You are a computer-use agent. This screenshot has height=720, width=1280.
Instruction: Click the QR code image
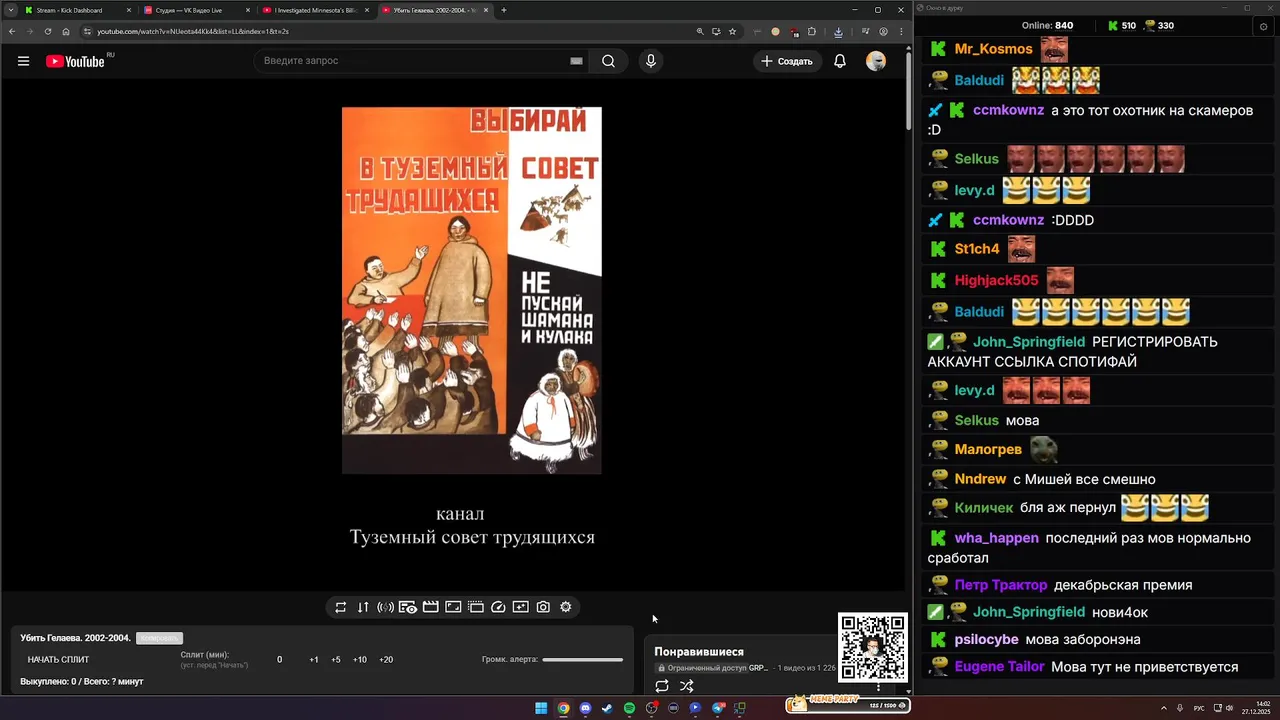[873, 648]
